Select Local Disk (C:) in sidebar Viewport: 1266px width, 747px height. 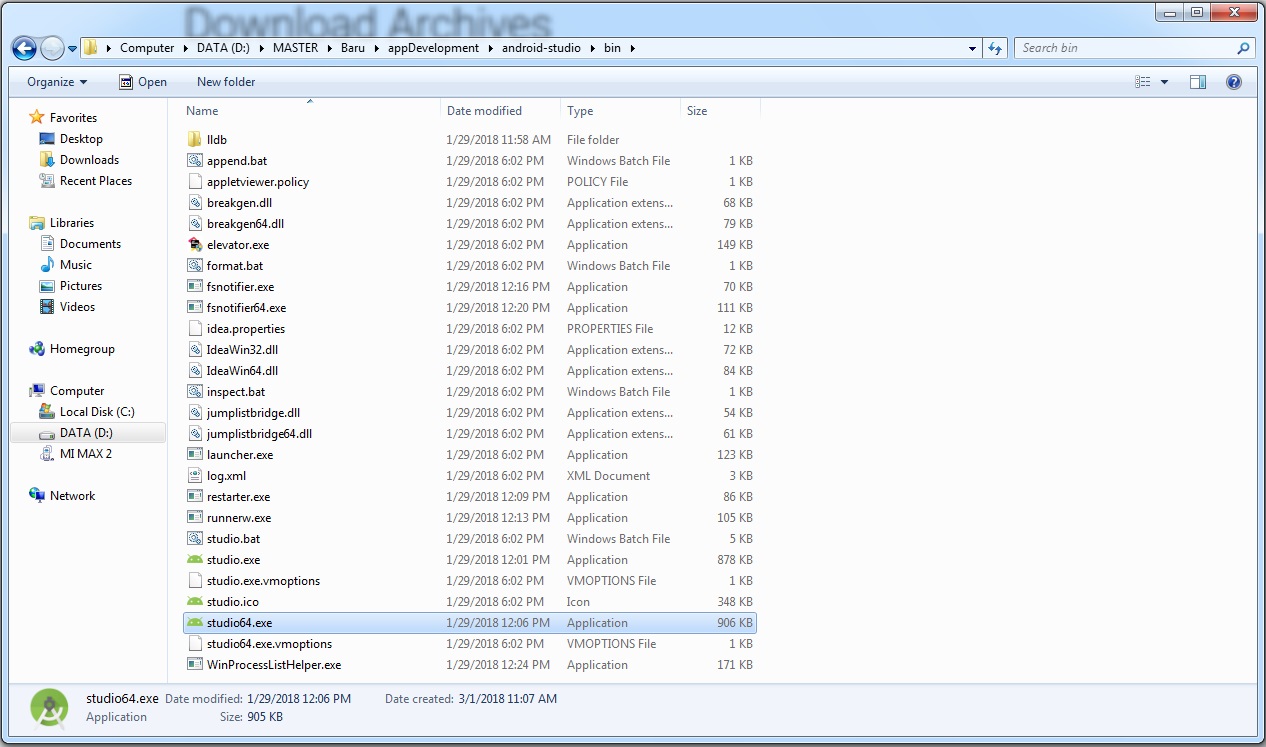[x=96, y=412]
